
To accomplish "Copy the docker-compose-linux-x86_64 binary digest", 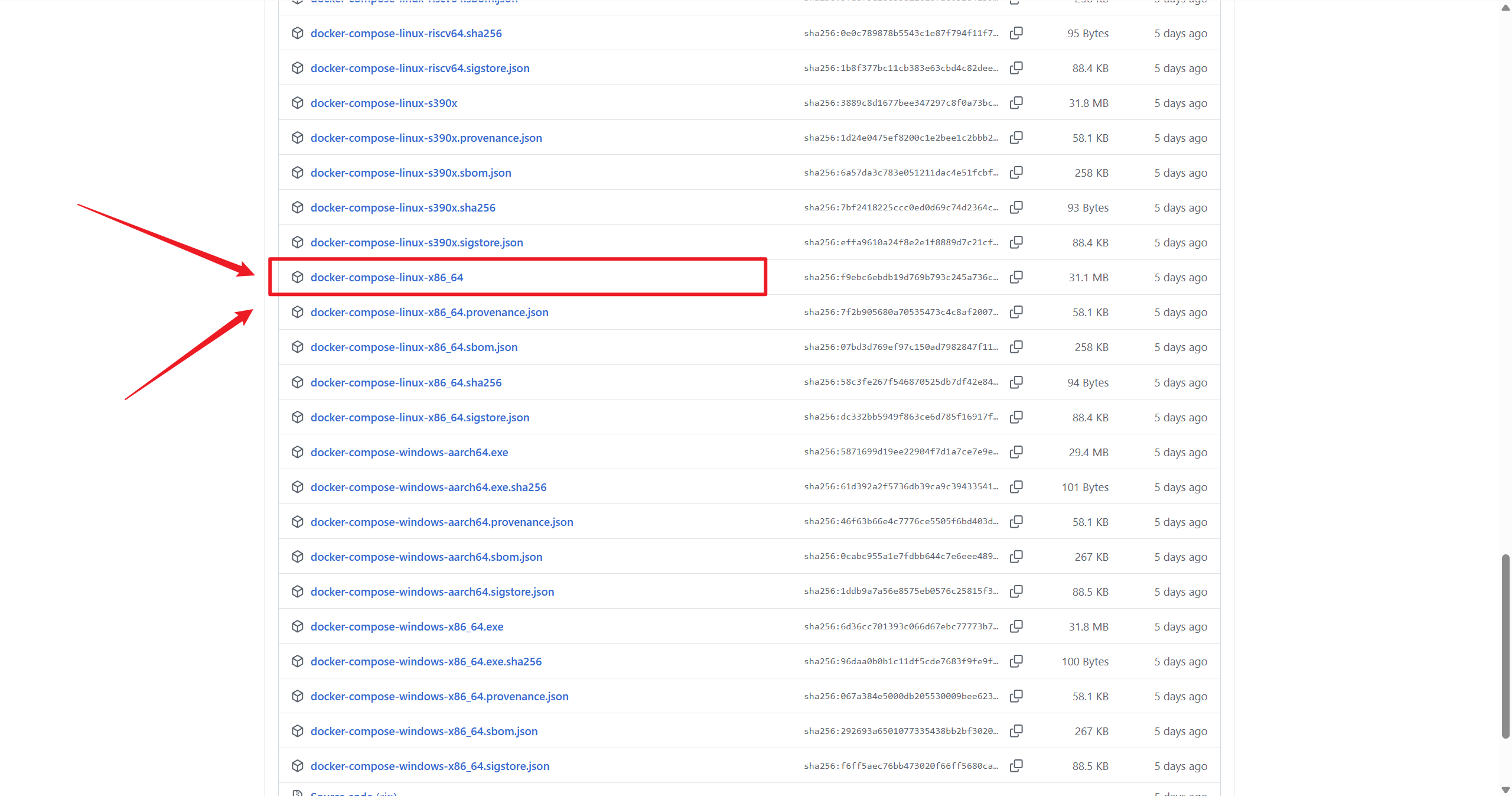I will coord(1016,277).
